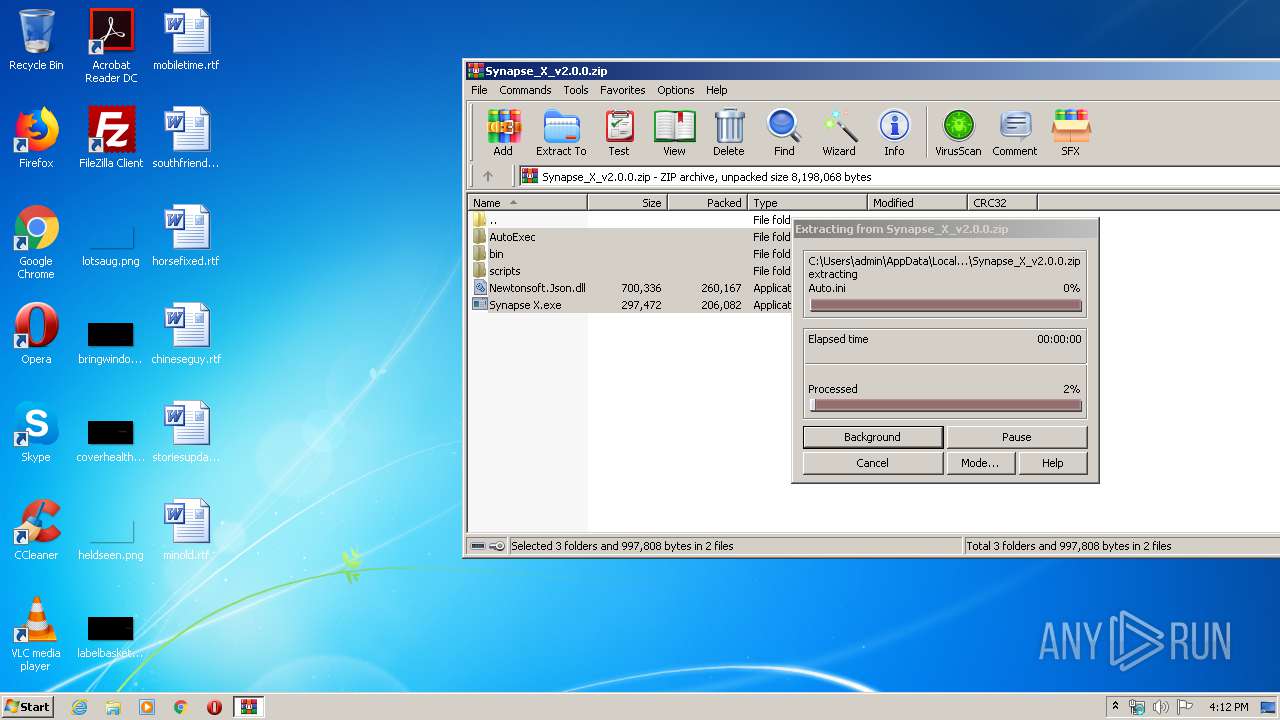The height and width of the screenshot is (720, 1280).
Task: Select the Extract To toolbar icon
Action: [x=561, y=134]
